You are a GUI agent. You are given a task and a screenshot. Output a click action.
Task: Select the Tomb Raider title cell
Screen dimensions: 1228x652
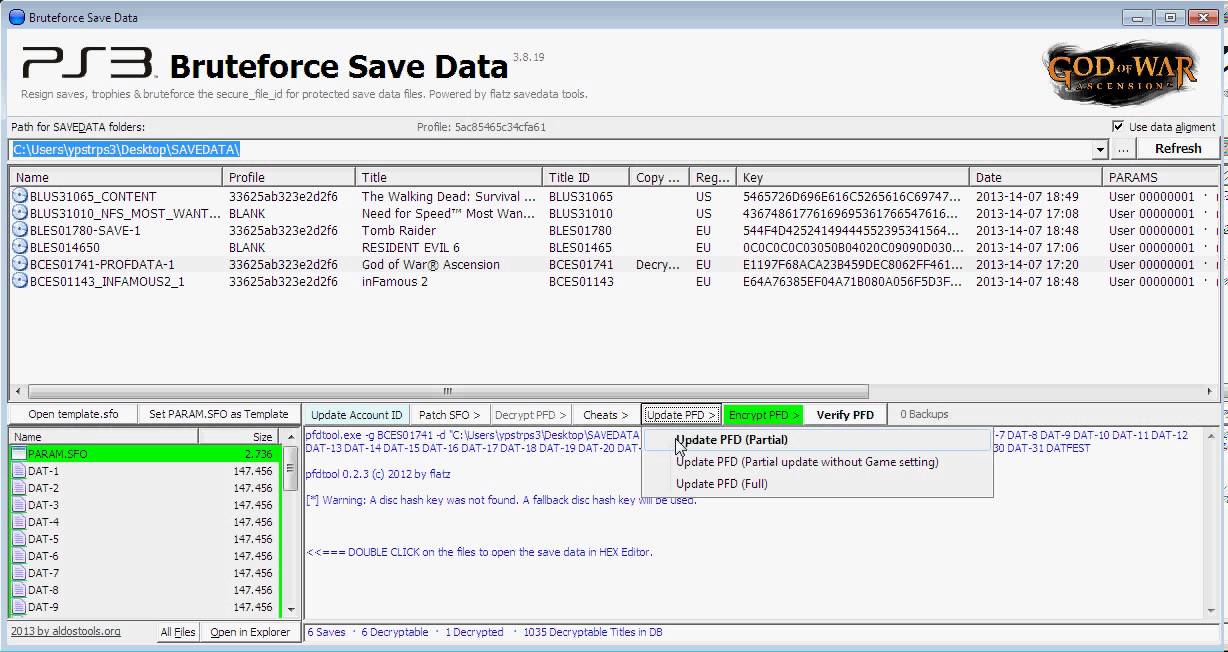[399, 231]
